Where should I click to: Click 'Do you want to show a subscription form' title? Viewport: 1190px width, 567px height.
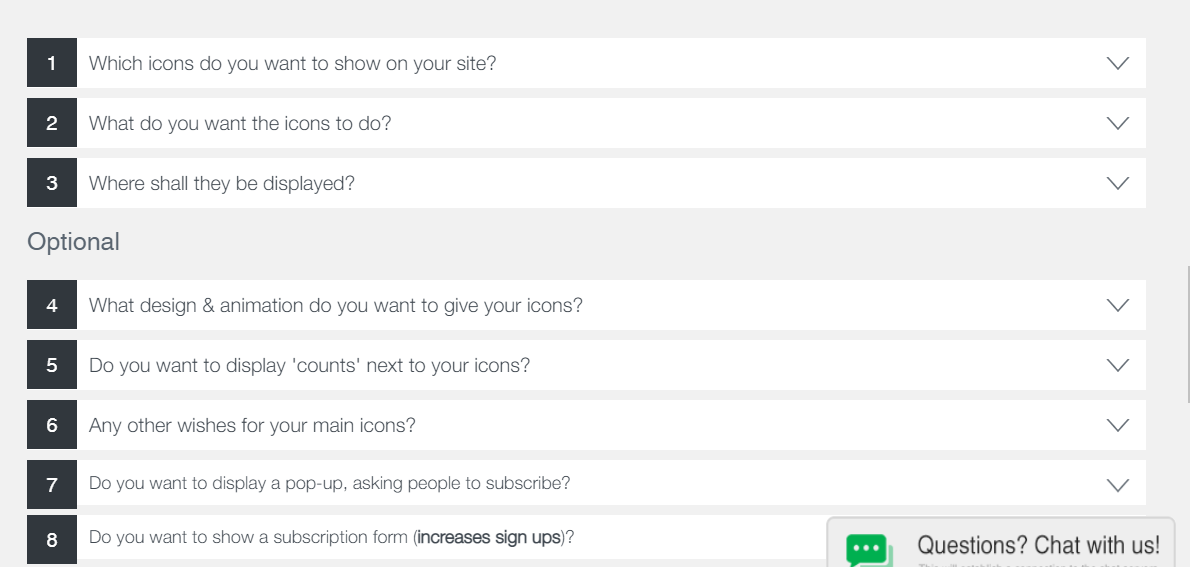[x=250, y=538]
